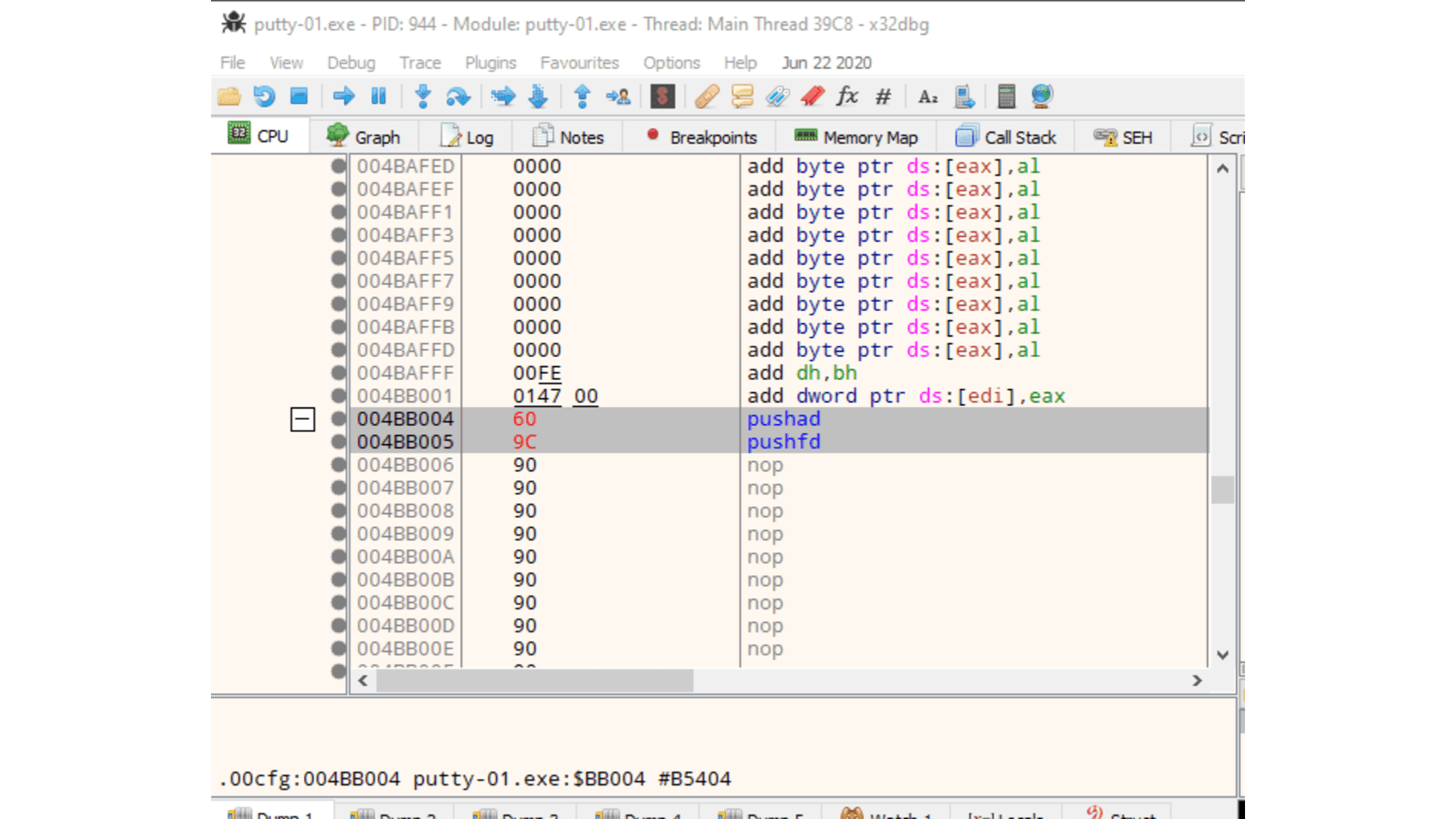Screen dimensions: 1456x819
Task: Toggle breakpoint bullet at address 004BB006
Action: (338, 465)
